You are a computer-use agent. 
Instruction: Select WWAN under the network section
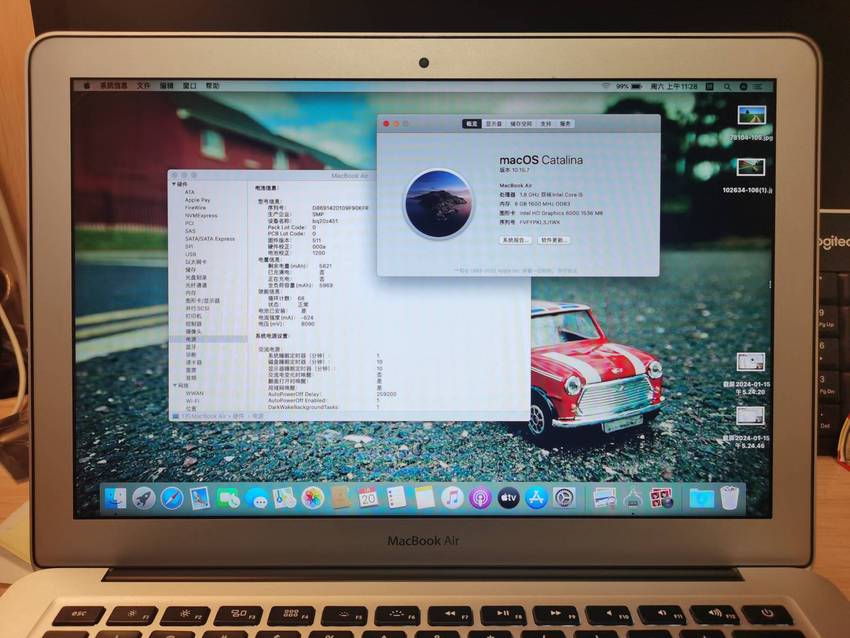coord(195,394)
